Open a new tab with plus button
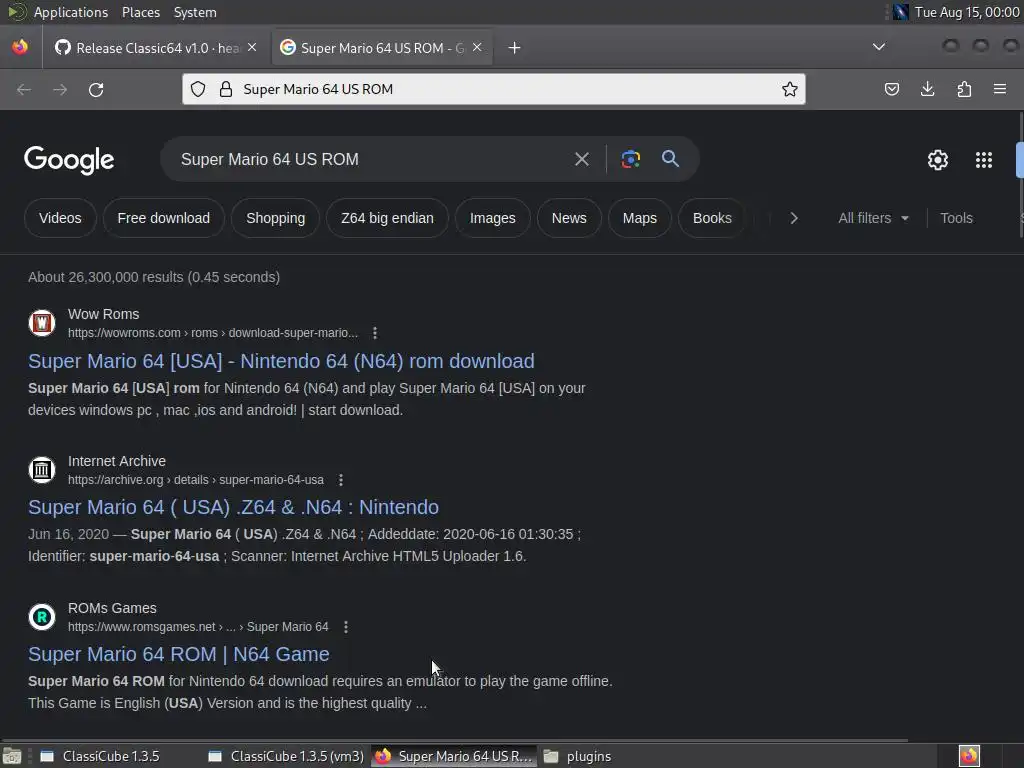The width and height of the screenshot is (1024, 768). click(515, 48)
